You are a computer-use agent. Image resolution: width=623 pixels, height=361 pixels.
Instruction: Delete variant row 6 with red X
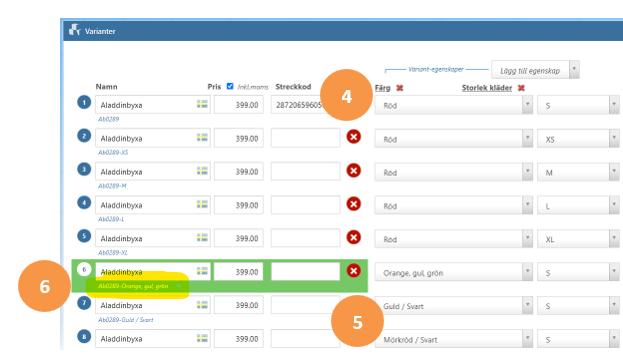click(354, 271)
